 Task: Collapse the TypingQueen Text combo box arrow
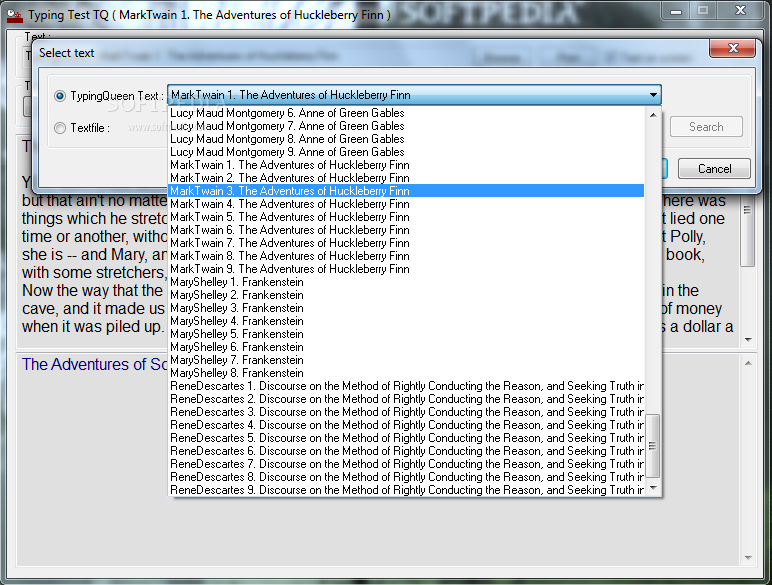[653, 95]
